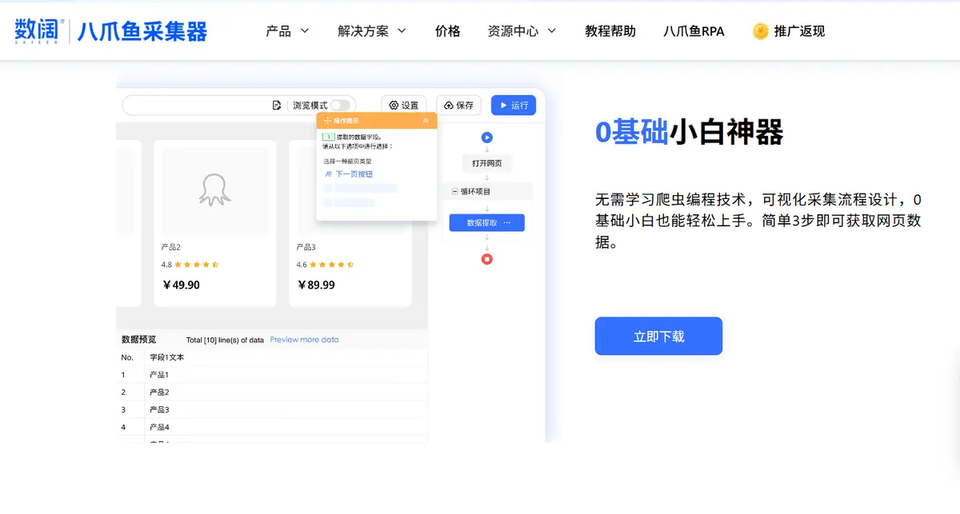Select the 产品2 table row
This screenshot has width=960, height=514.
pos(272,392)
